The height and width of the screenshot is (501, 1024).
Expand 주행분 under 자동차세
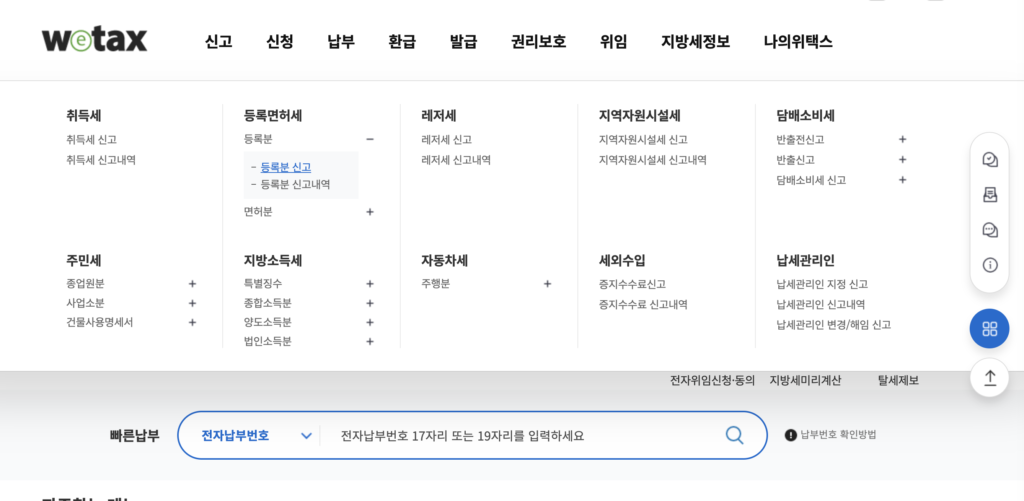click(x=547, y=283)
